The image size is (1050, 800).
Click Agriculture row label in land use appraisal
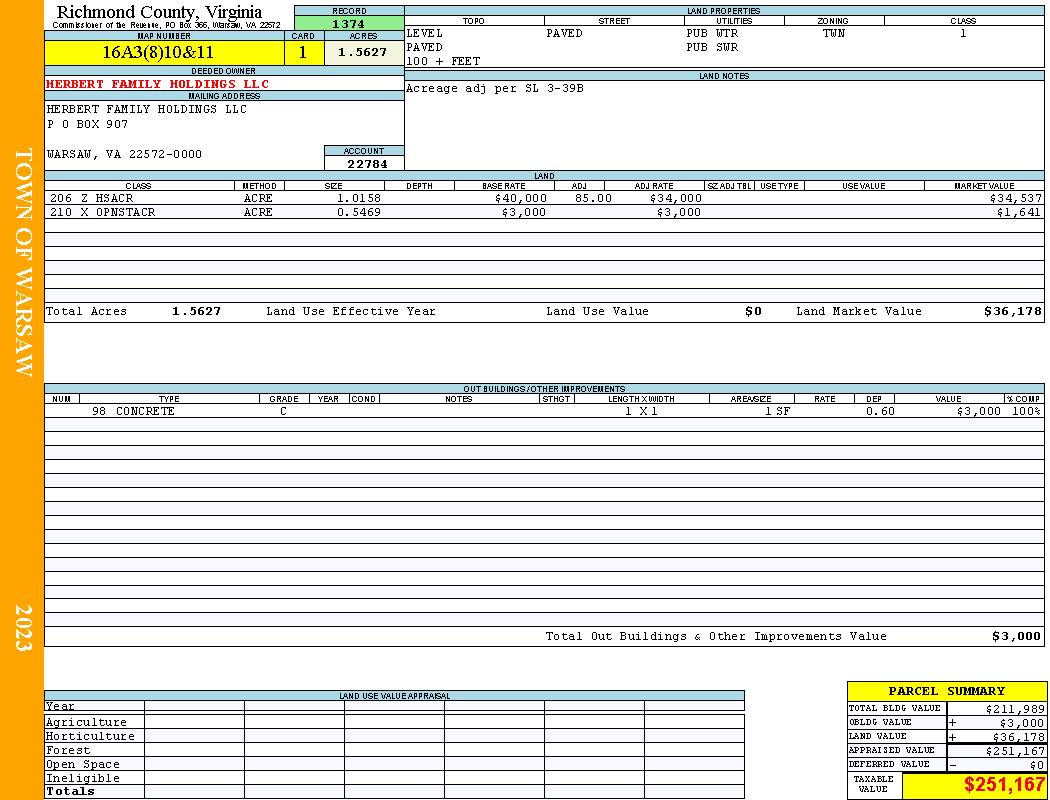tap(86, 722)
